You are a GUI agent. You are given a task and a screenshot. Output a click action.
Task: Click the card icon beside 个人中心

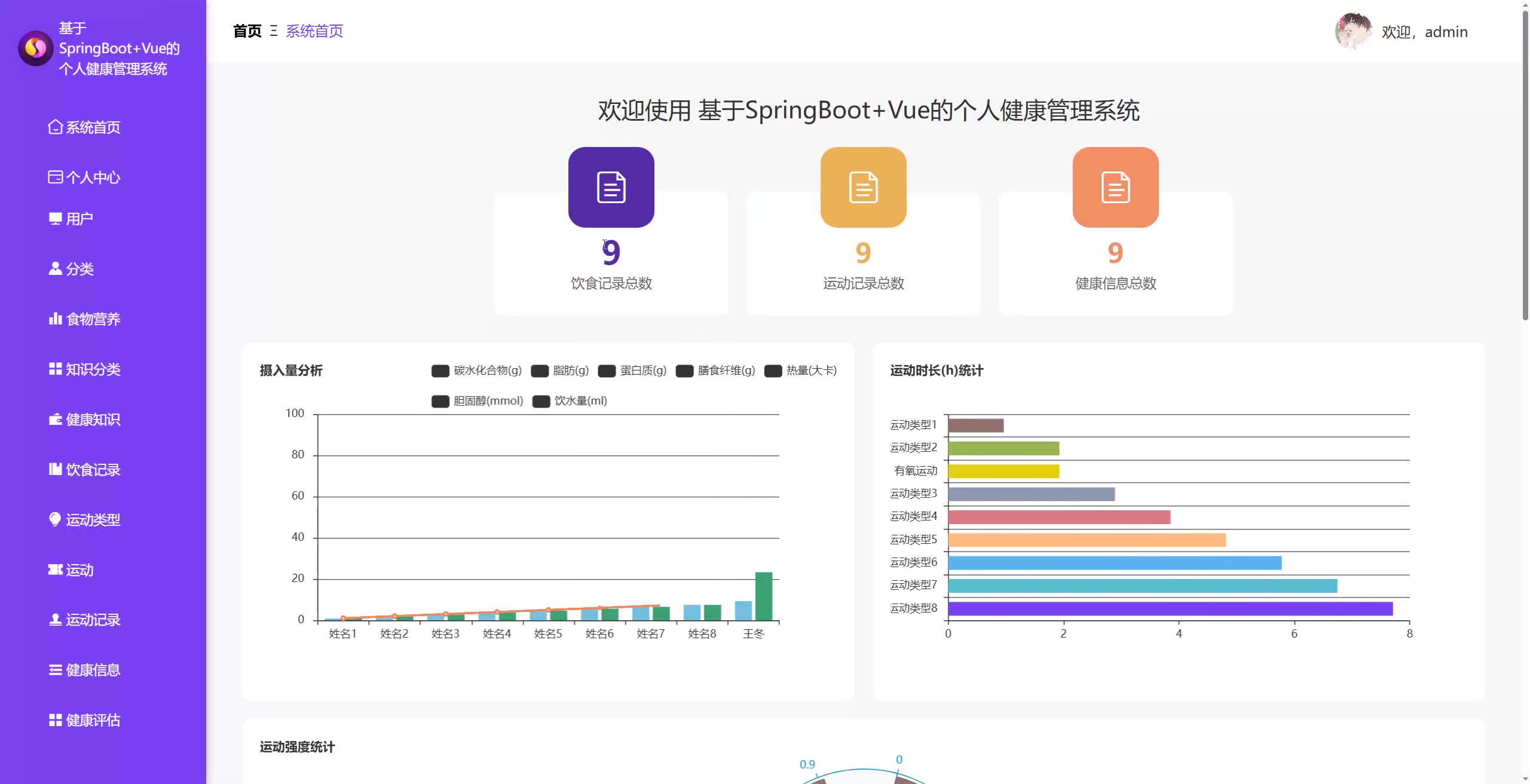[x=55, y=177]
